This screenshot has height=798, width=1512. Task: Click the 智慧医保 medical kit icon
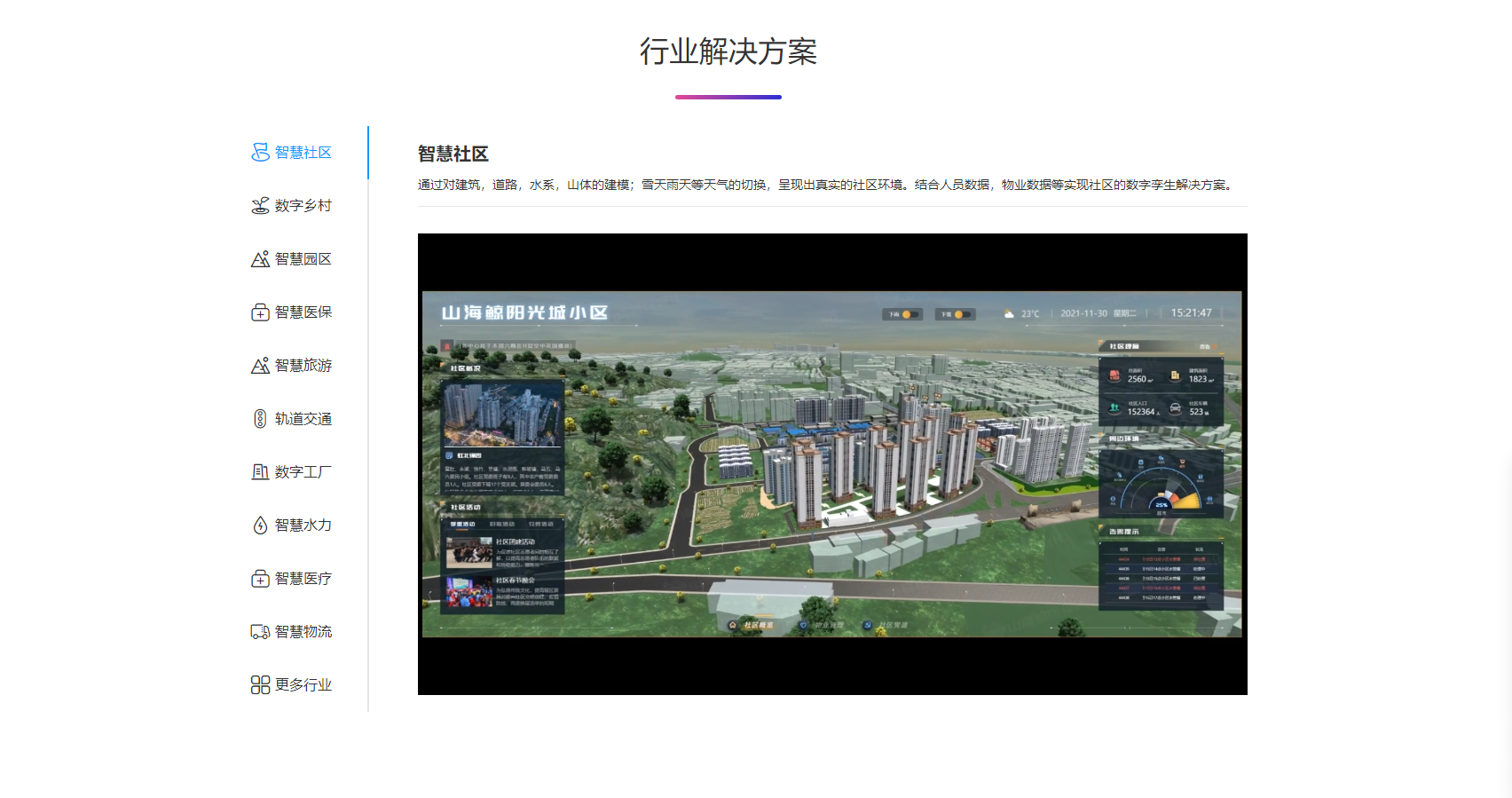click(260, 312)
